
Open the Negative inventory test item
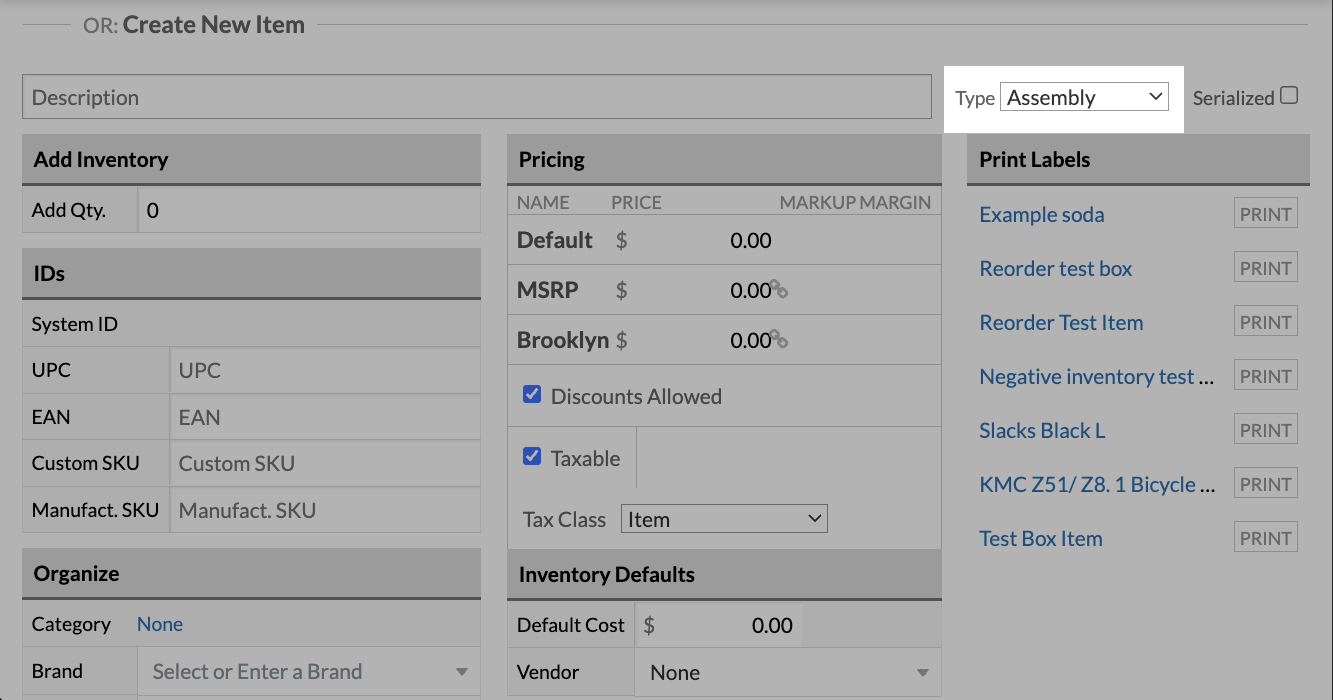(1096, 376)
